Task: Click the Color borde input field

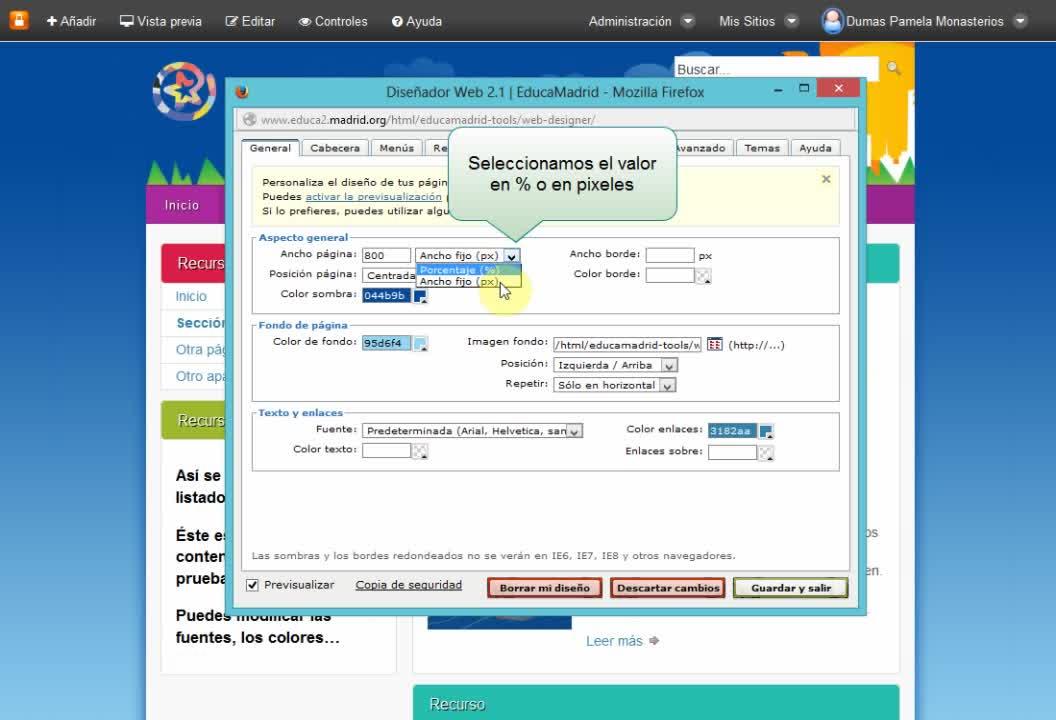Action: pos(669,275)
